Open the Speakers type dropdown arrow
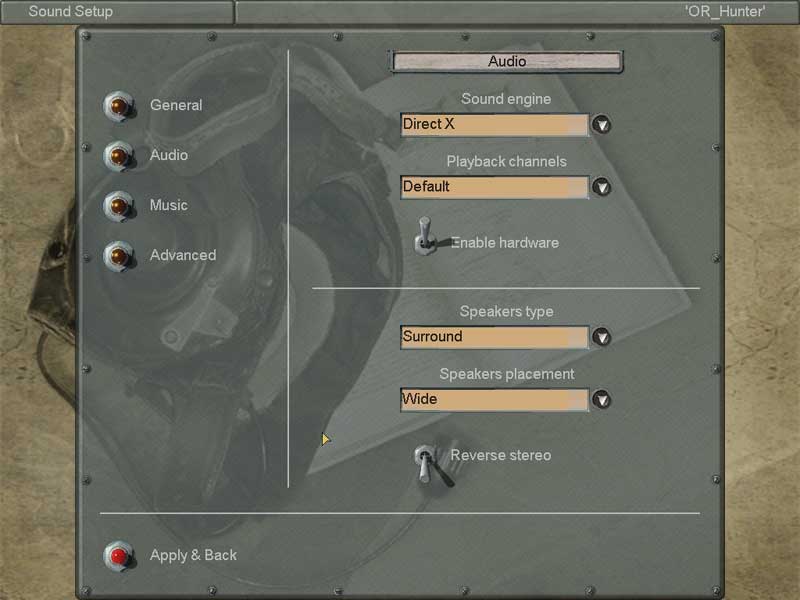 coord(602,337)
